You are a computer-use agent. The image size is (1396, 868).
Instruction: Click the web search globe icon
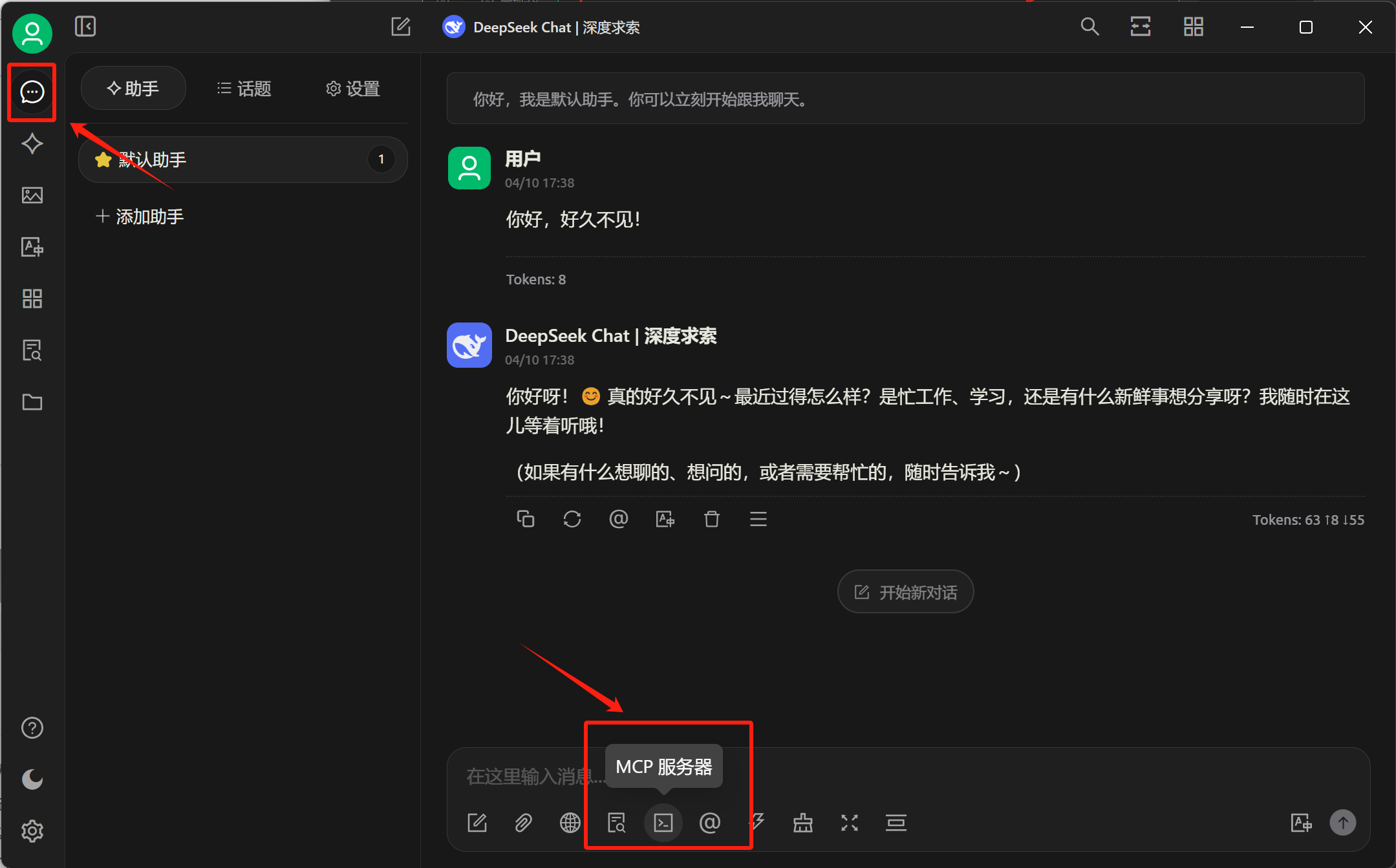570,823
